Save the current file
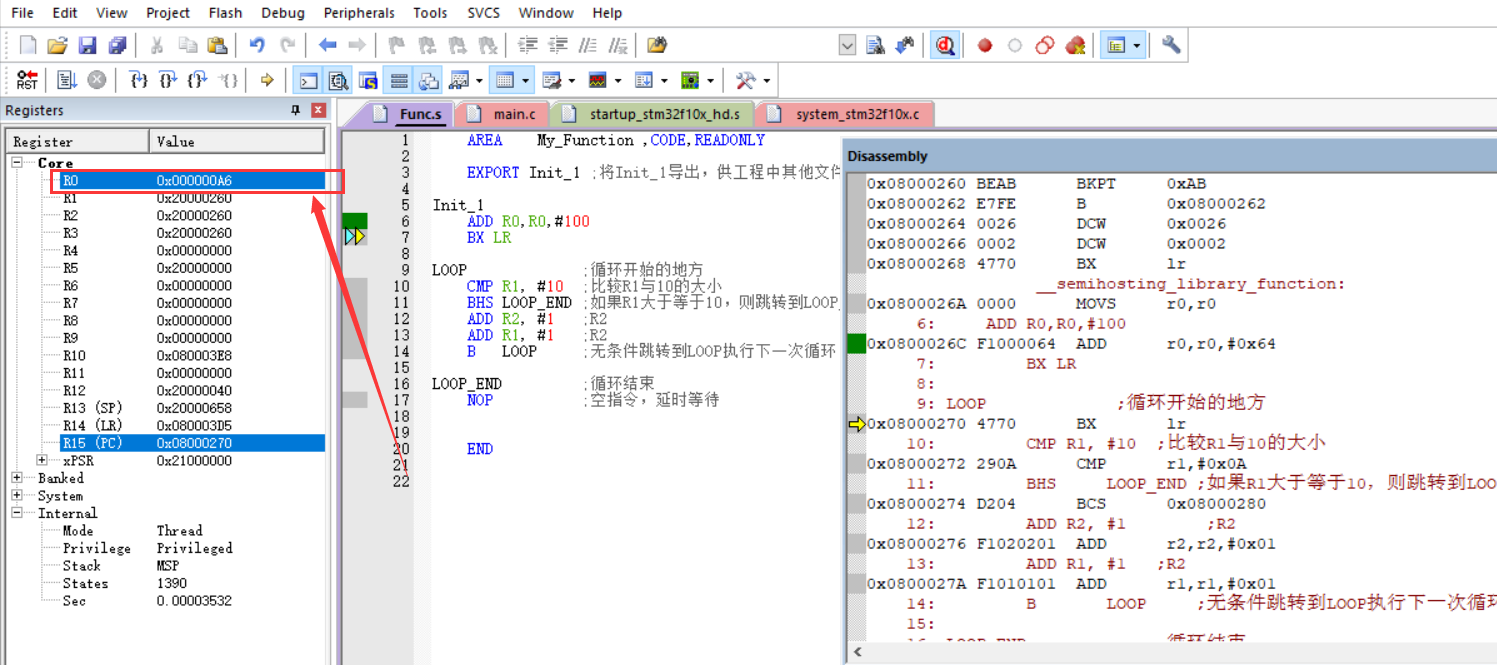This screenshot has height=665, width=1497. (87, 45)
